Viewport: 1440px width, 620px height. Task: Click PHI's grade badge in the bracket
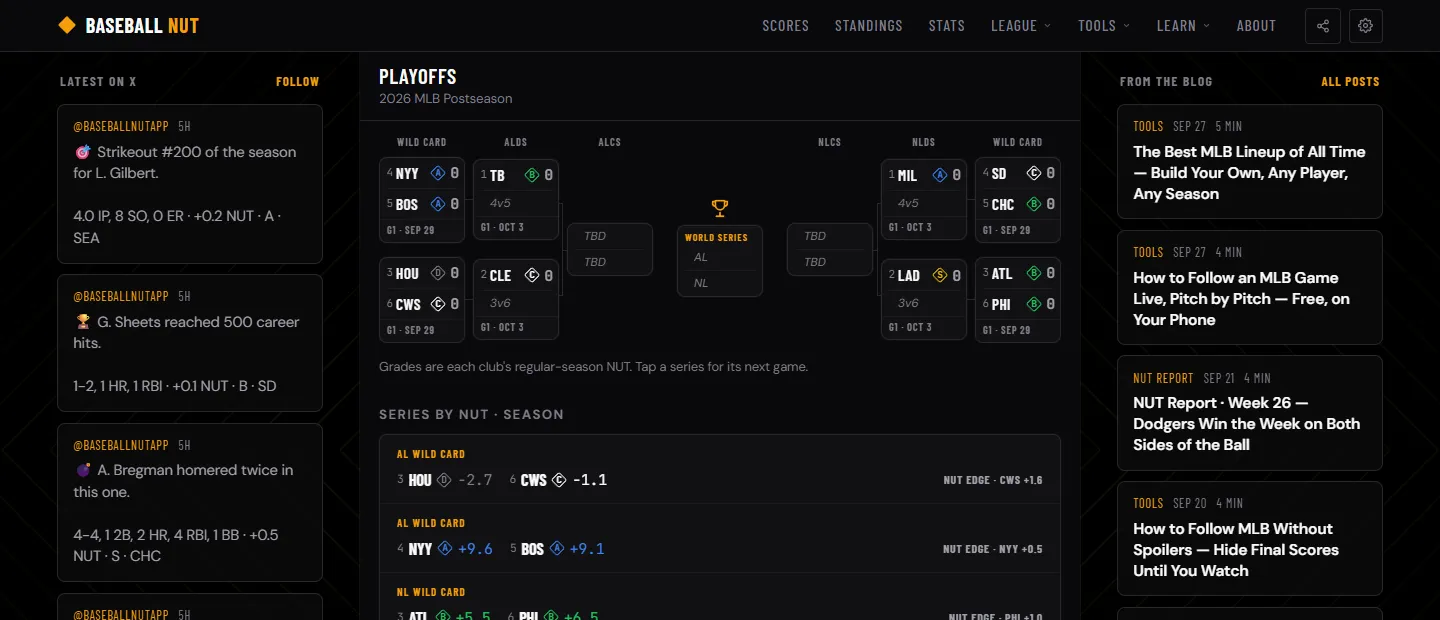click(1033, 304)
